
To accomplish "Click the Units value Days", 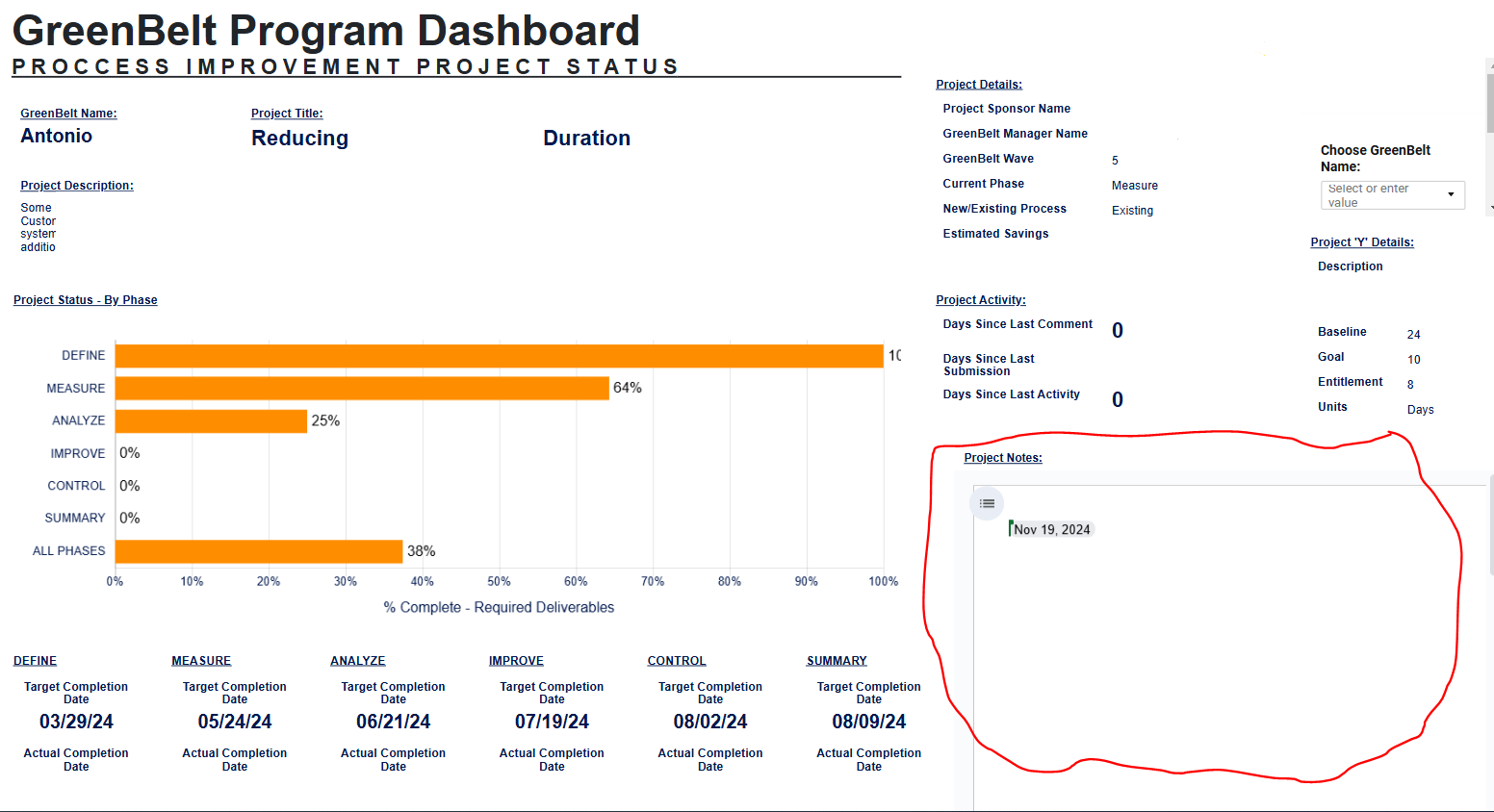I will point(1420,410).
